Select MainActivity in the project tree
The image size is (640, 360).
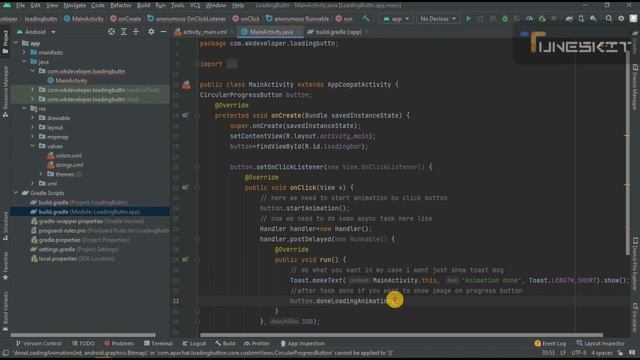pos(67,80)
